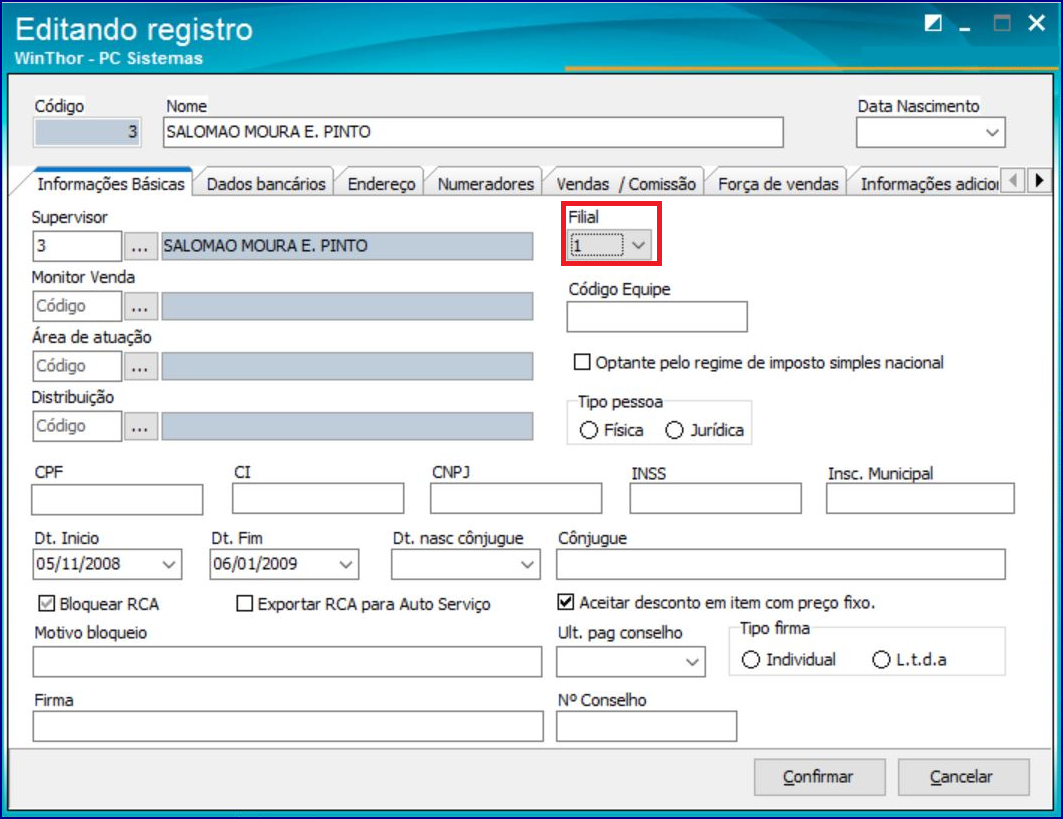Click the Nº Conselho input field
The width and height of the screenshot is (1063, 819).
pyautogui.click(x=647, y=727)
